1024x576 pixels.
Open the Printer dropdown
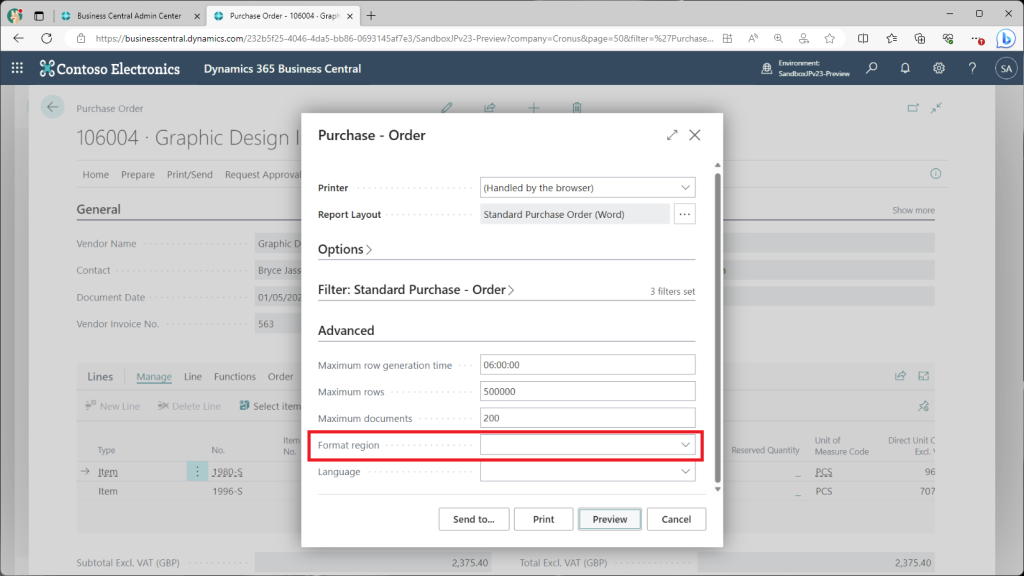coord(587,187)
